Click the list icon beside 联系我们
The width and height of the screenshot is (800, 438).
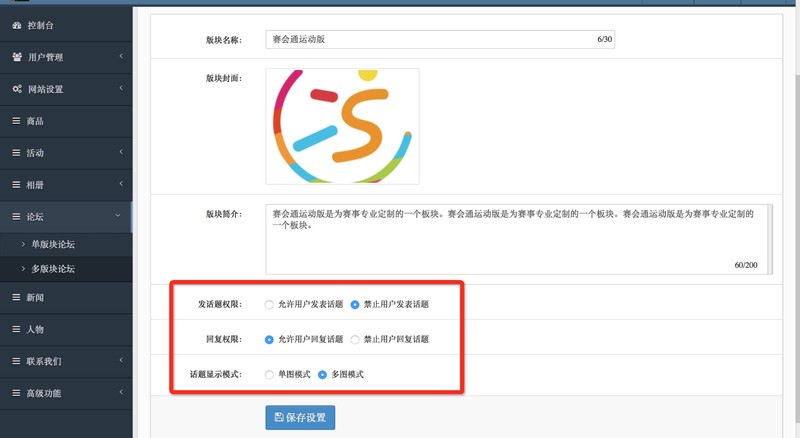(16, 361)
